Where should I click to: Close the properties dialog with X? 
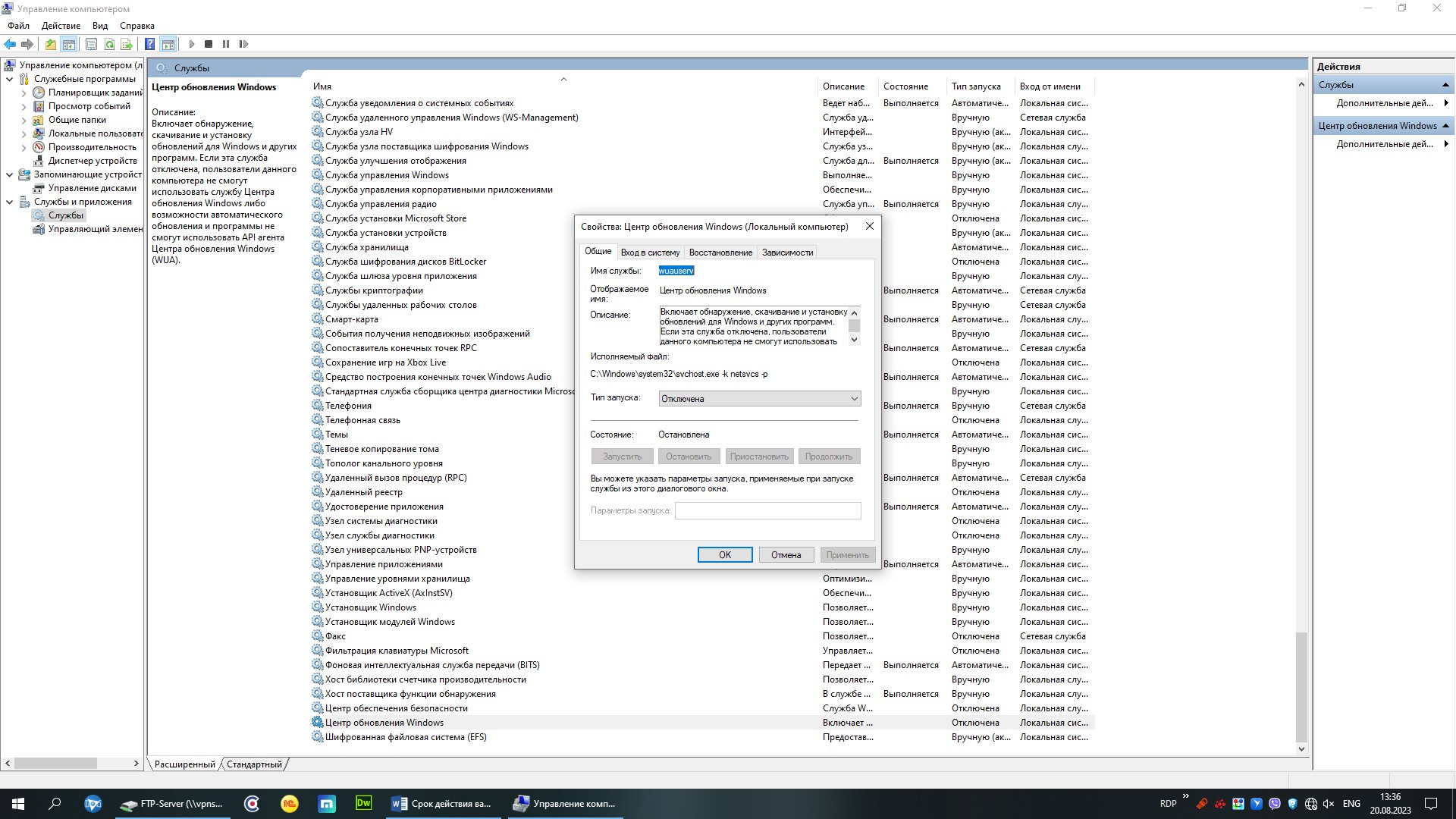[870, 226]
